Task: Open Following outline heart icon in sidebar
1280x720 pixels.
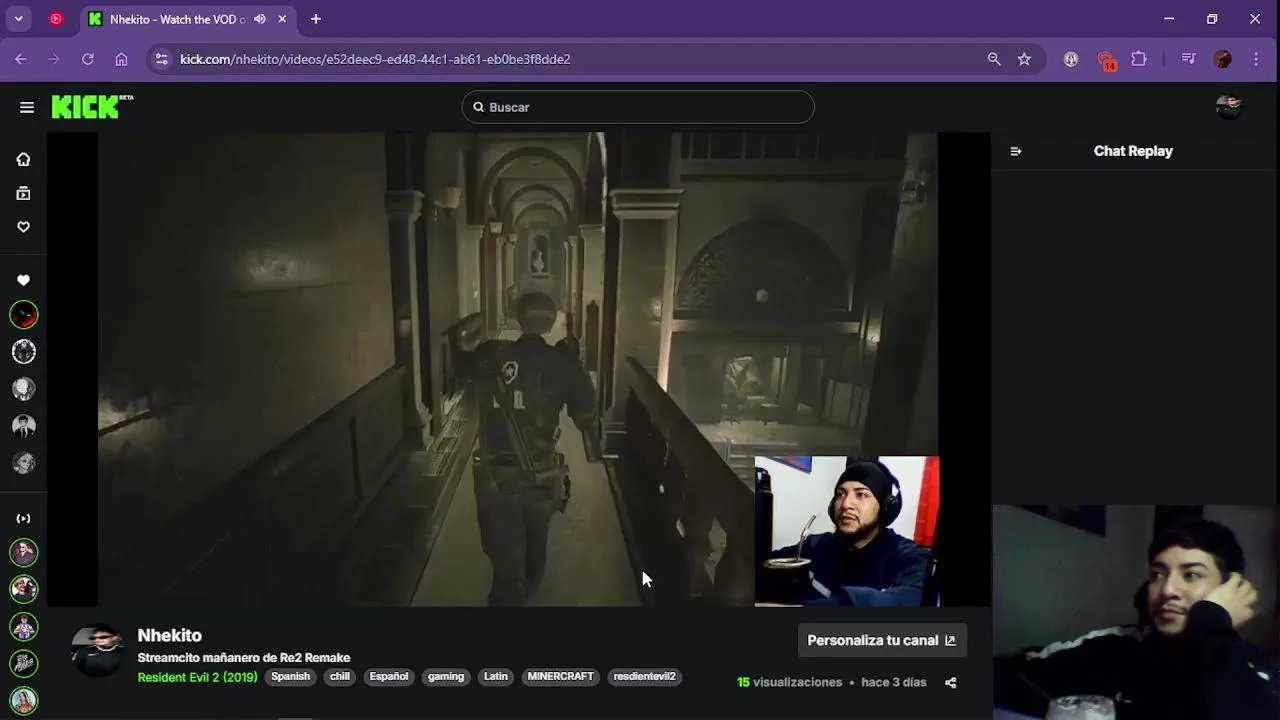Action: [23, 227]
